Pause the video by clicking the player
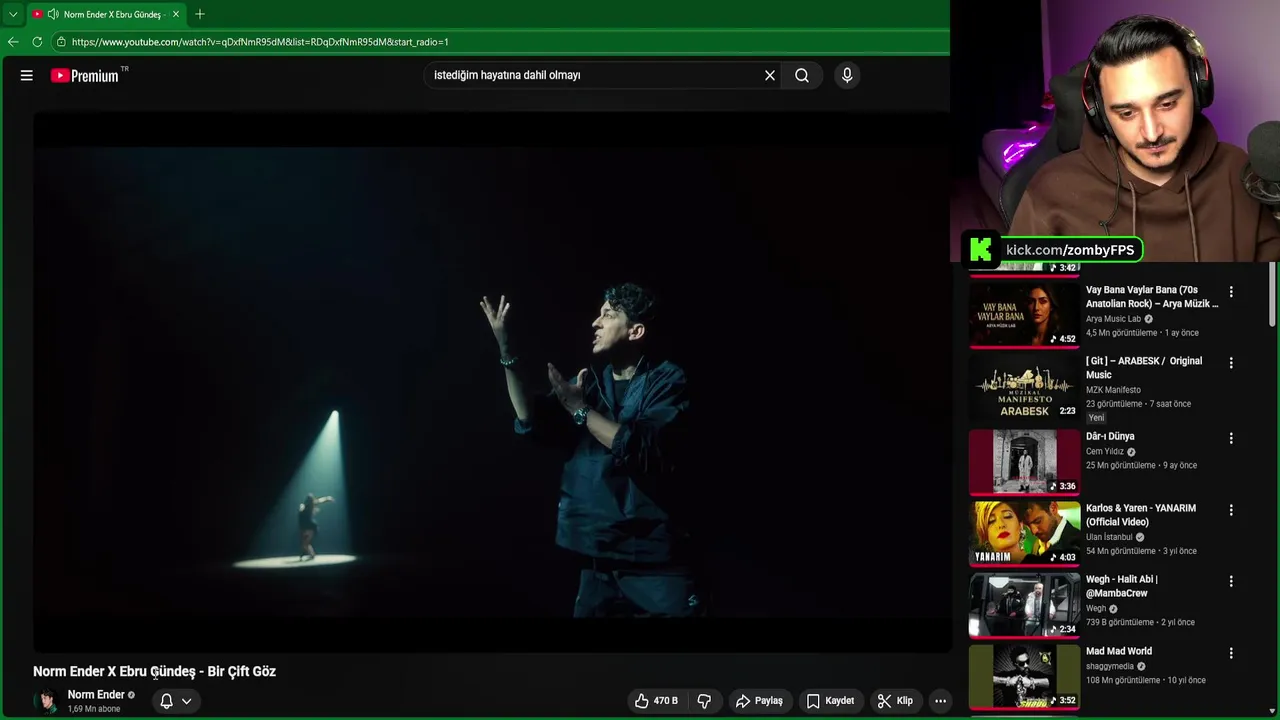The width and height of the screenshot is (1280, 720). tap(491, 380)
